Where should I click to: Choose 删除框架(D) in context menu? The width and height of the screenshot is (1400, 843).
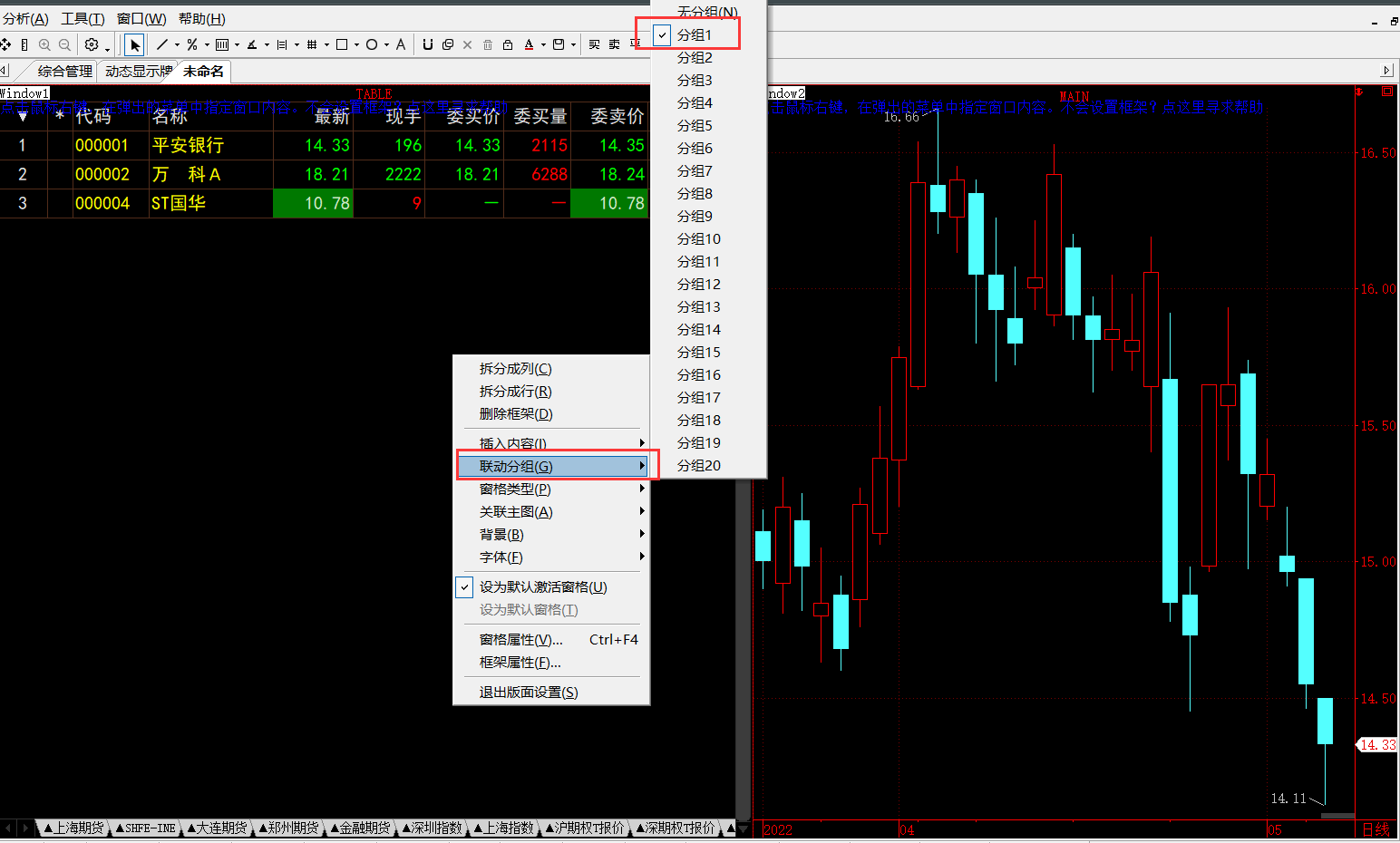point(551,414)
